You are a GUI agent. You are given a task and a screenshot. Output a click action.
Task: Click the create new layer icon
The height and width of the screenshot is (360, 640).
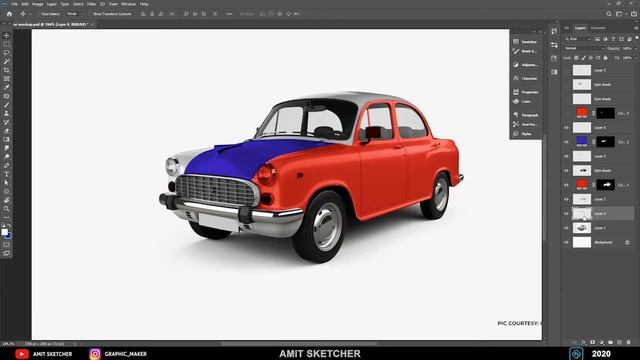[x=619, y=342]
